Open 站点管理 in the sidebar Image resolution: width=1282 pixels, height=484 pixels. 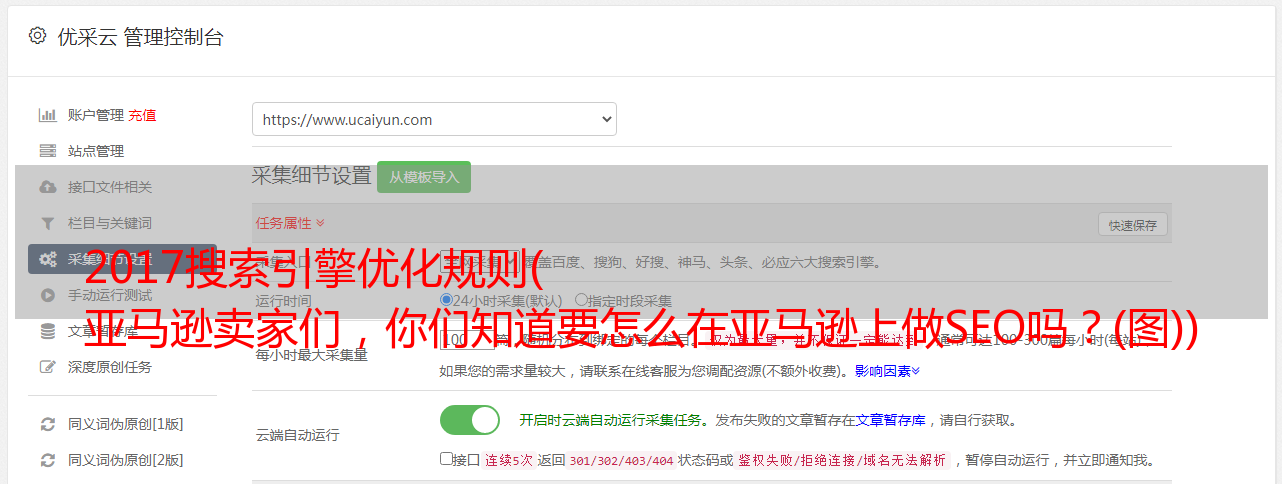point(96,151)
